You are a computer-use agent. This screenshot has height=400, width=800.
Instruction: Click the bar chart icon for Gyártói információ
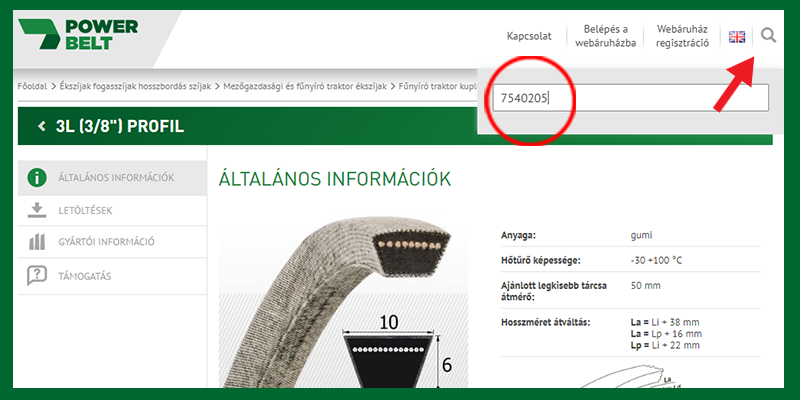[x=37, y=242]
